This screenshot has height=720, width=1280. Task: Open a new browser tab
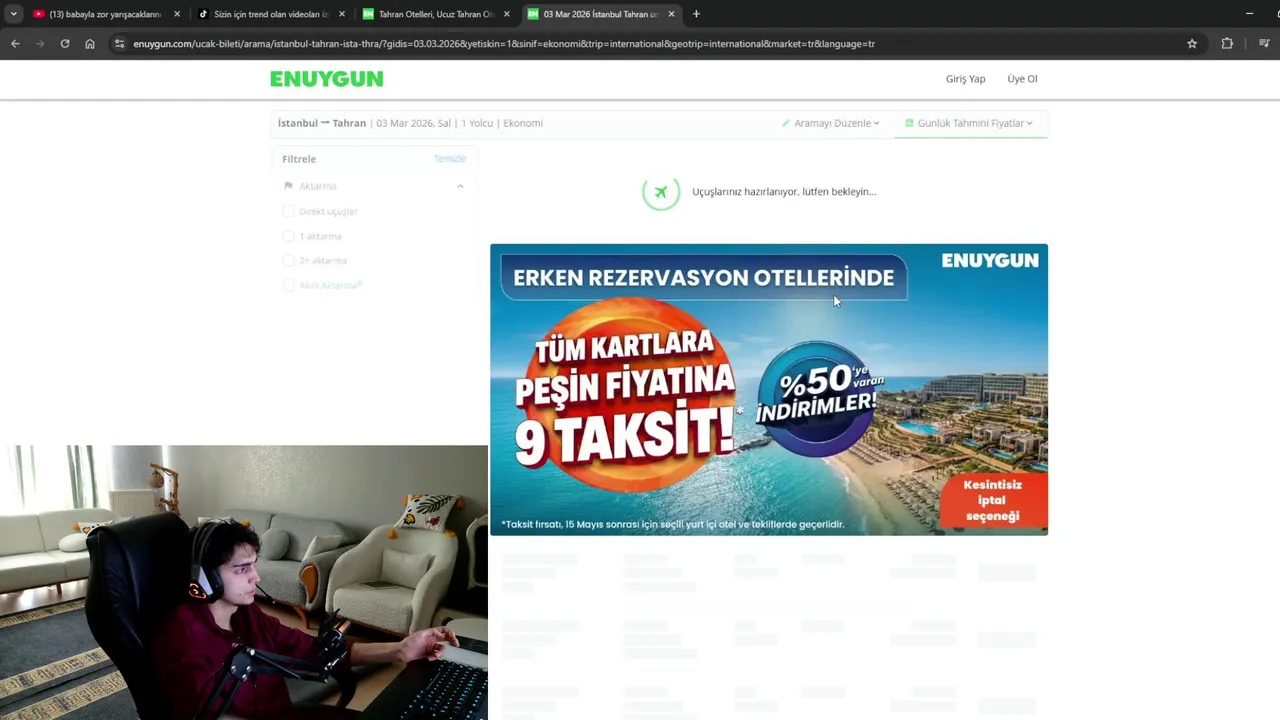click(696, 14)
